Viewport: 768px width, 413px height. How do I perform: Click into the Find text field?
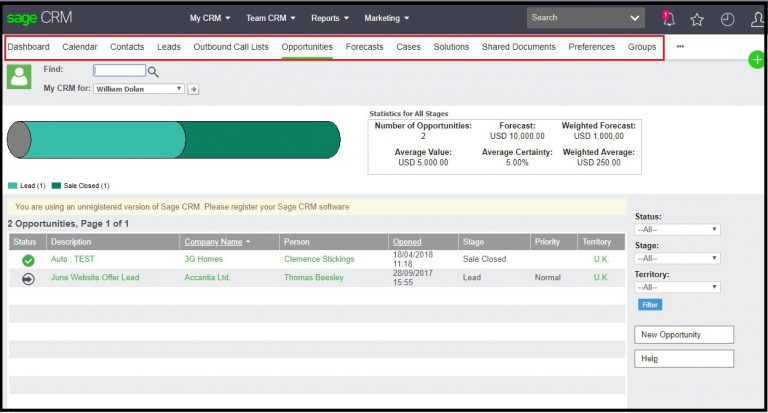(119, 71)
